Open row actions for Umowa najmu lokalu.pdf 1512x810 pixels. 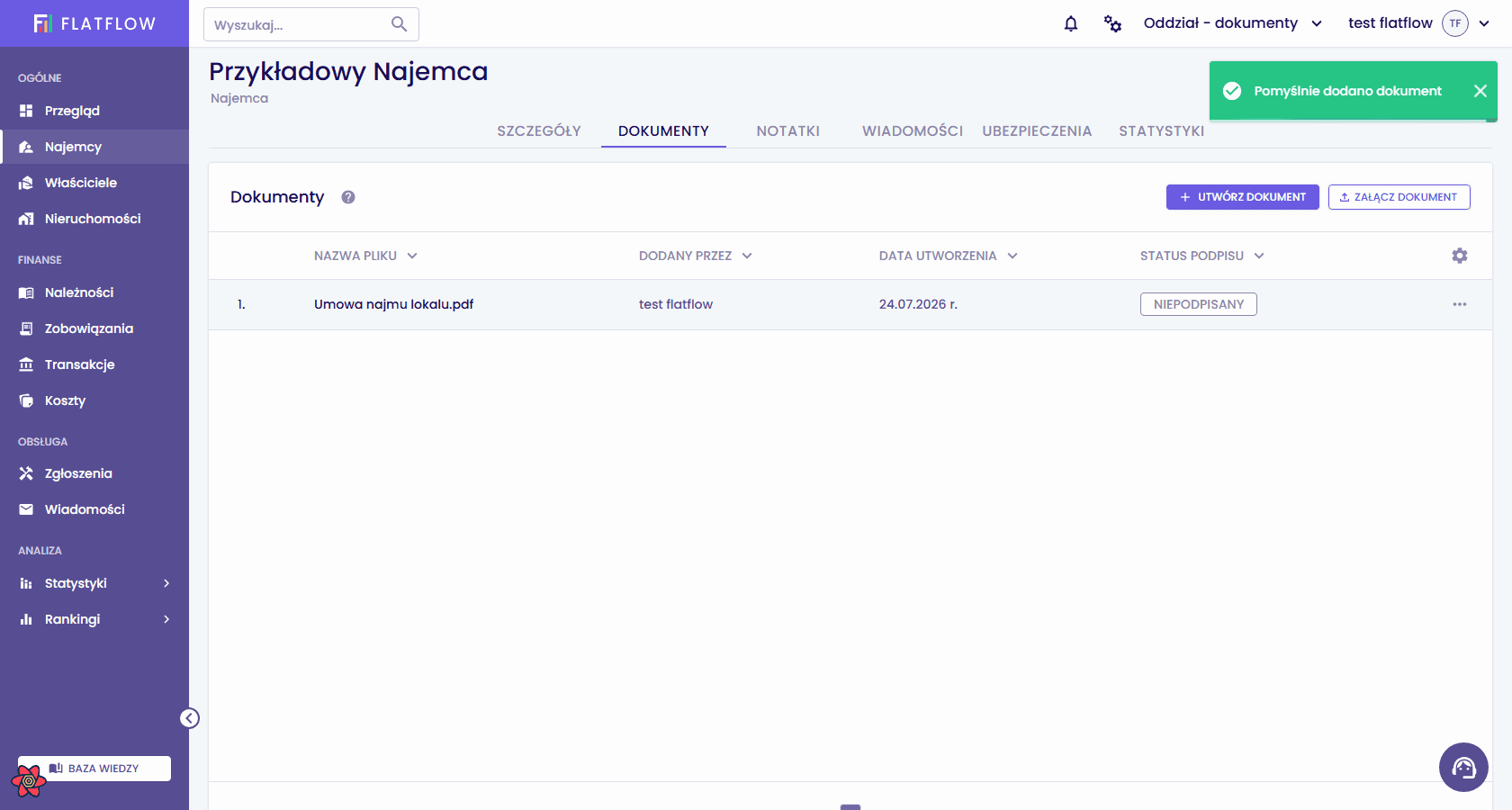tap(1460, 304)
